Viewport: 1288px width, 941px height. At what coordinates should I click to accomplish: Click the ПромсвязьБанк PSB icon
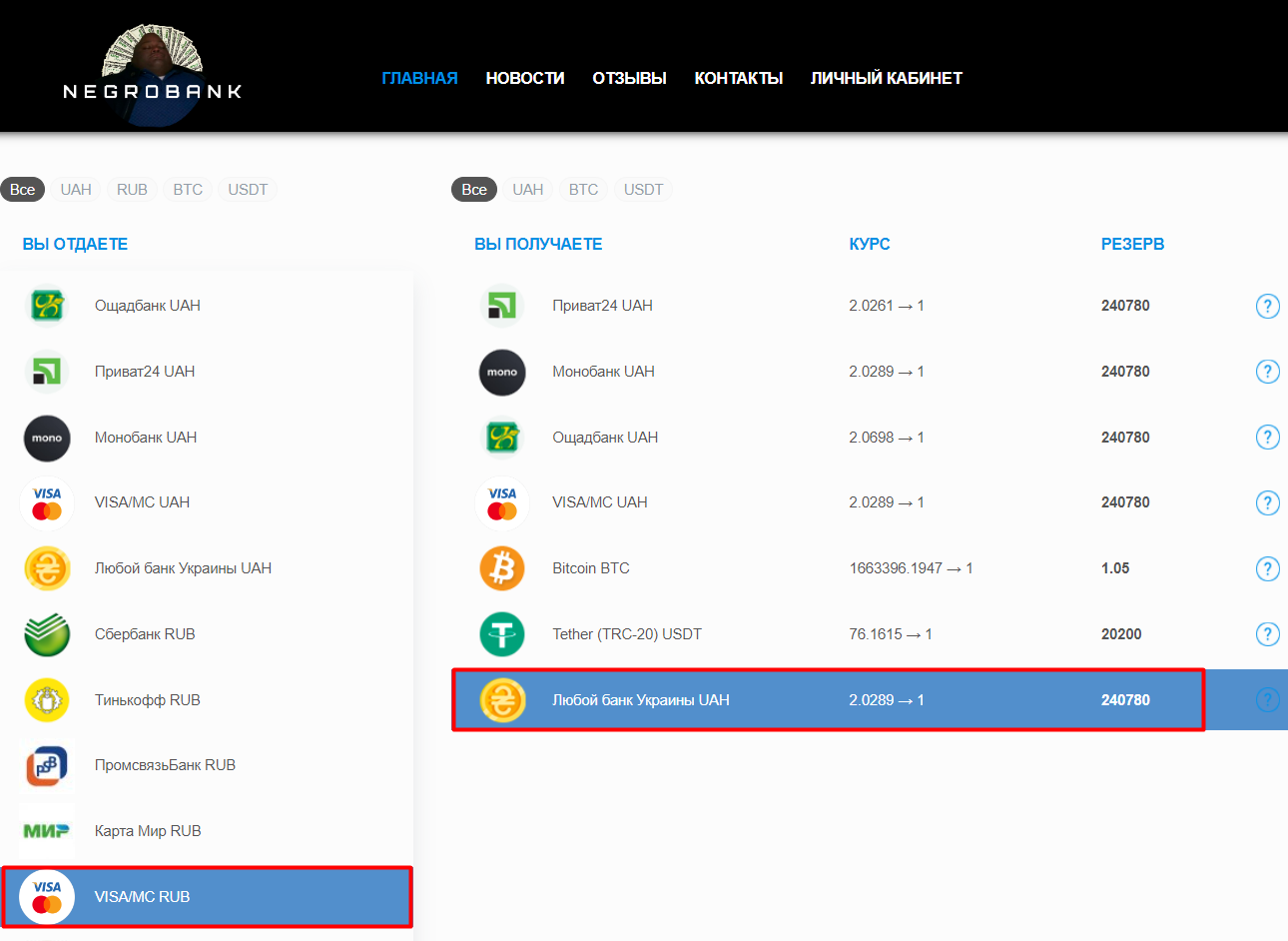pyautogui.click(x=47, y=765)
